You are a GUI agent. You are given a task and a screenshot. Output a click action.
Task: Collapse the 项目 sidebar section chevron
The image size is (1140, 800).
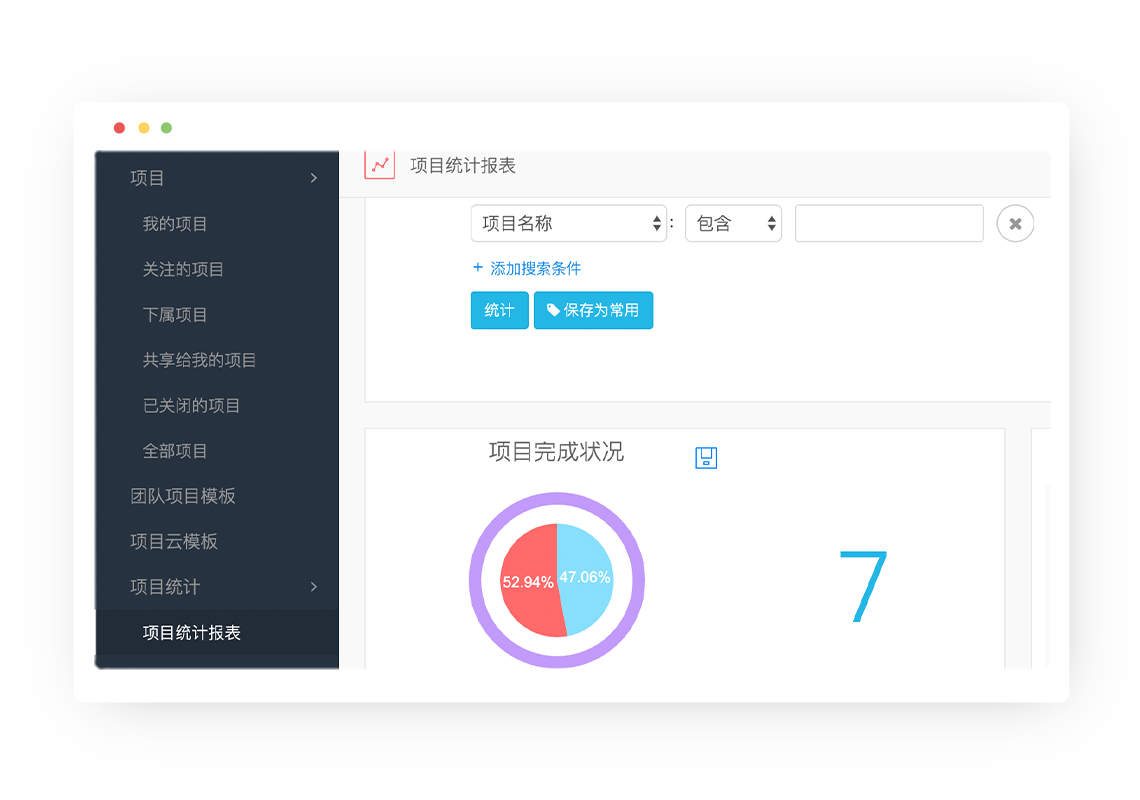pos(314,178)
